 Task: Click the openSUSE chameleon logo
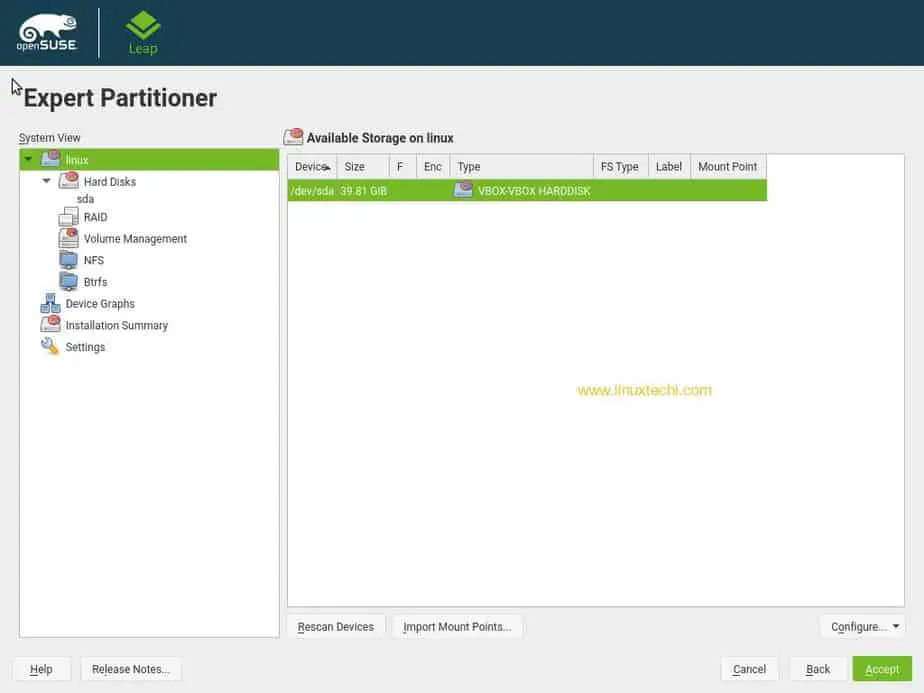point(47,32)
